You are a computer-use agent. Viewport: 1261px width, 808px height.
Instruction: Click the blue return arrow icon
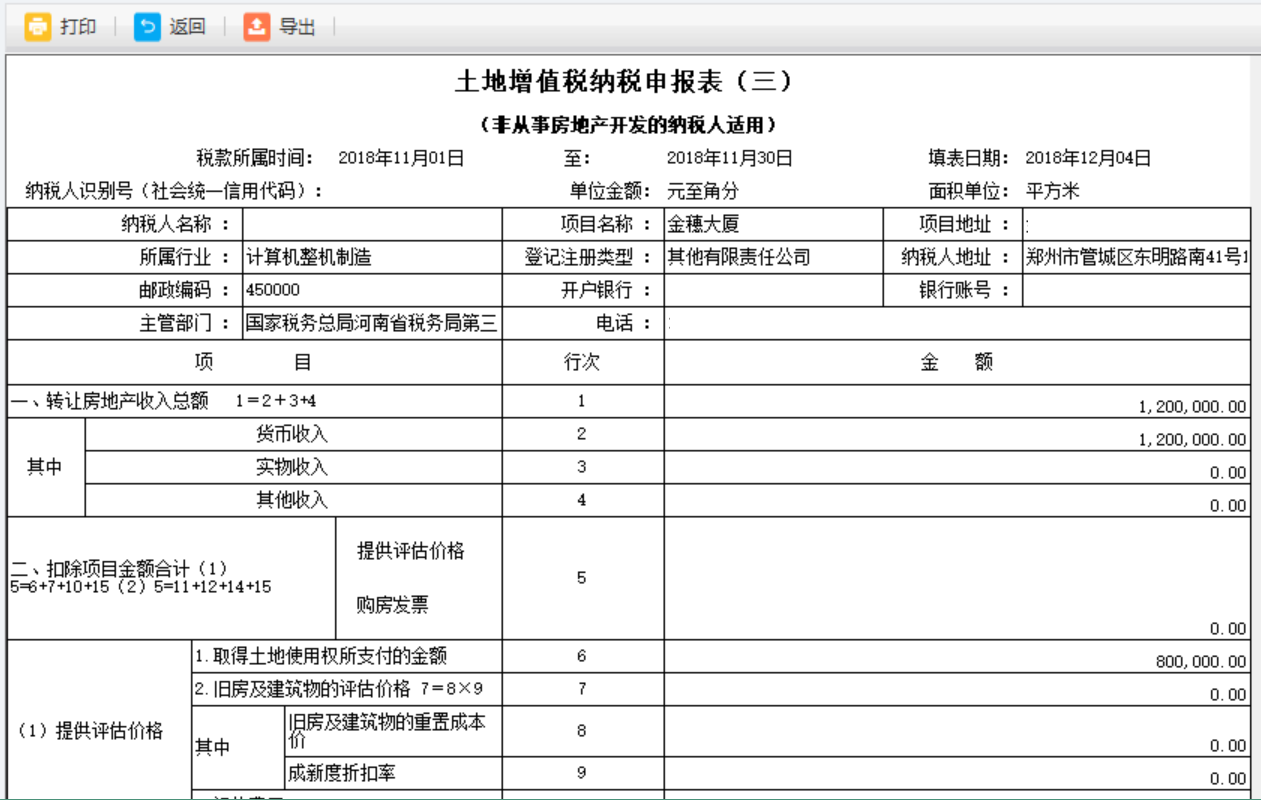[x=147, y=27]
